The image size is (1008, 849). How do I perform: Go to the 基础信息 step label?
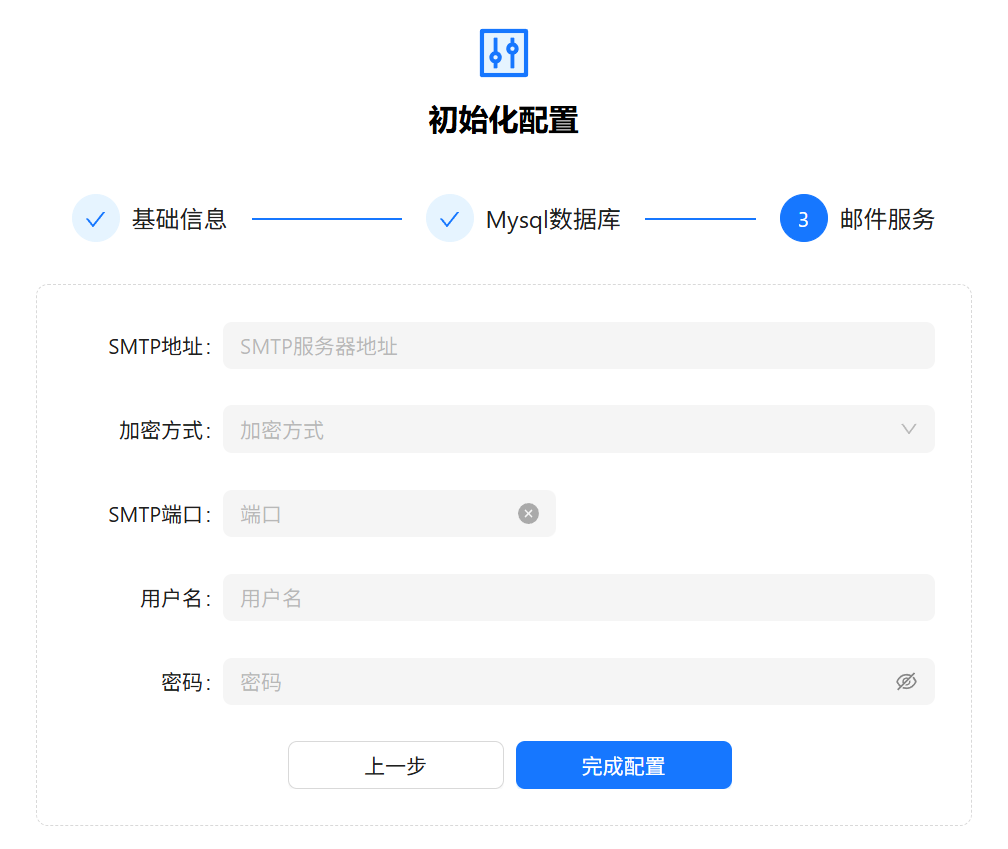[179, 219]
